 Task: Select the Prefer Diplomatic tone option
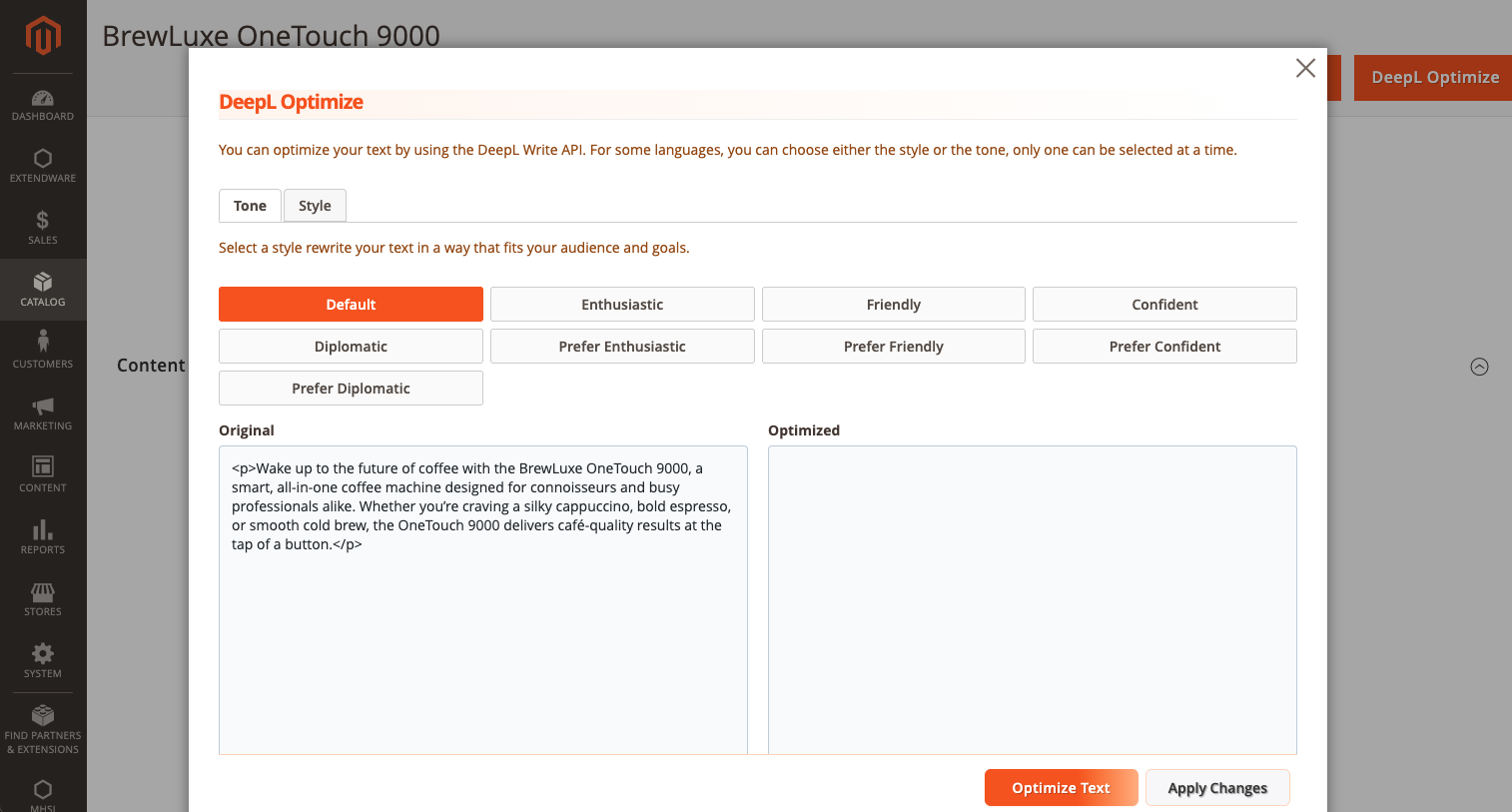point(351,389)
